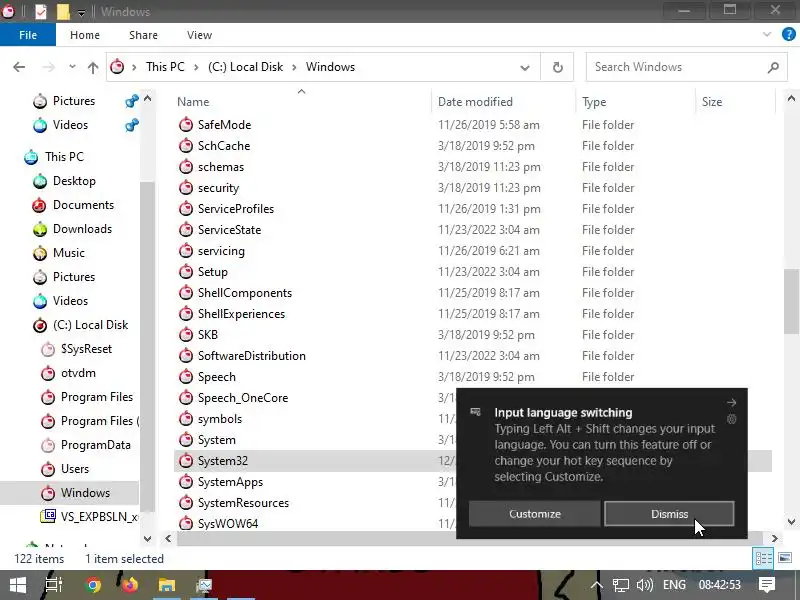
Task: Open ProgramData in the navigation pane
Action: [x=95, y=445]
